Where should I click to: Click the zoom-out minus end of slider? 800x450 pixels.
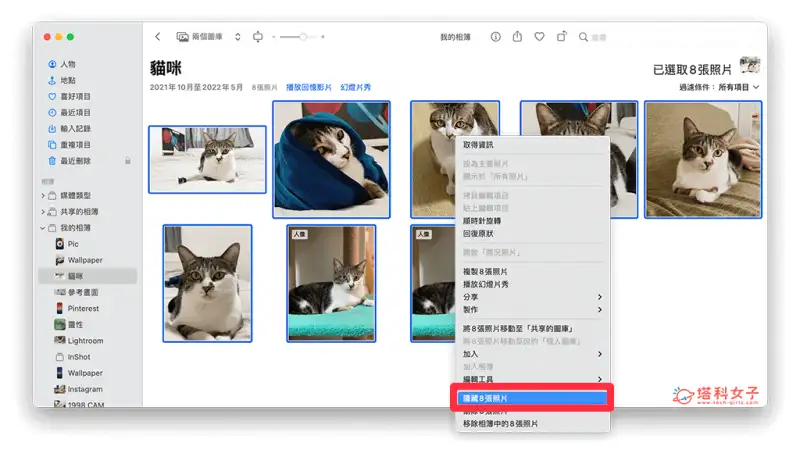[274, 37]
